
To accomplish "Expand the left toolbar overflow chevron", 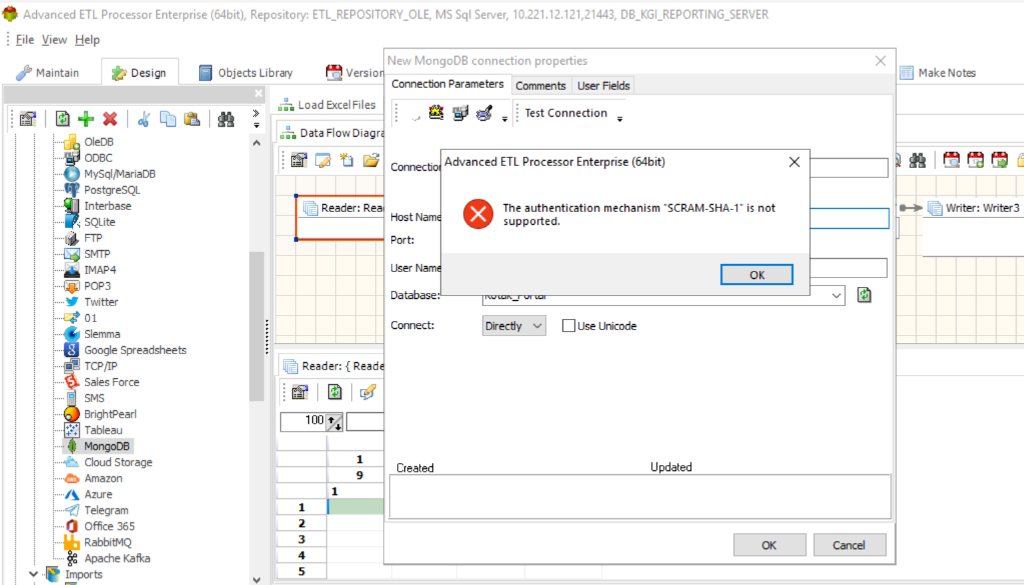I will (x=256, y=118).
